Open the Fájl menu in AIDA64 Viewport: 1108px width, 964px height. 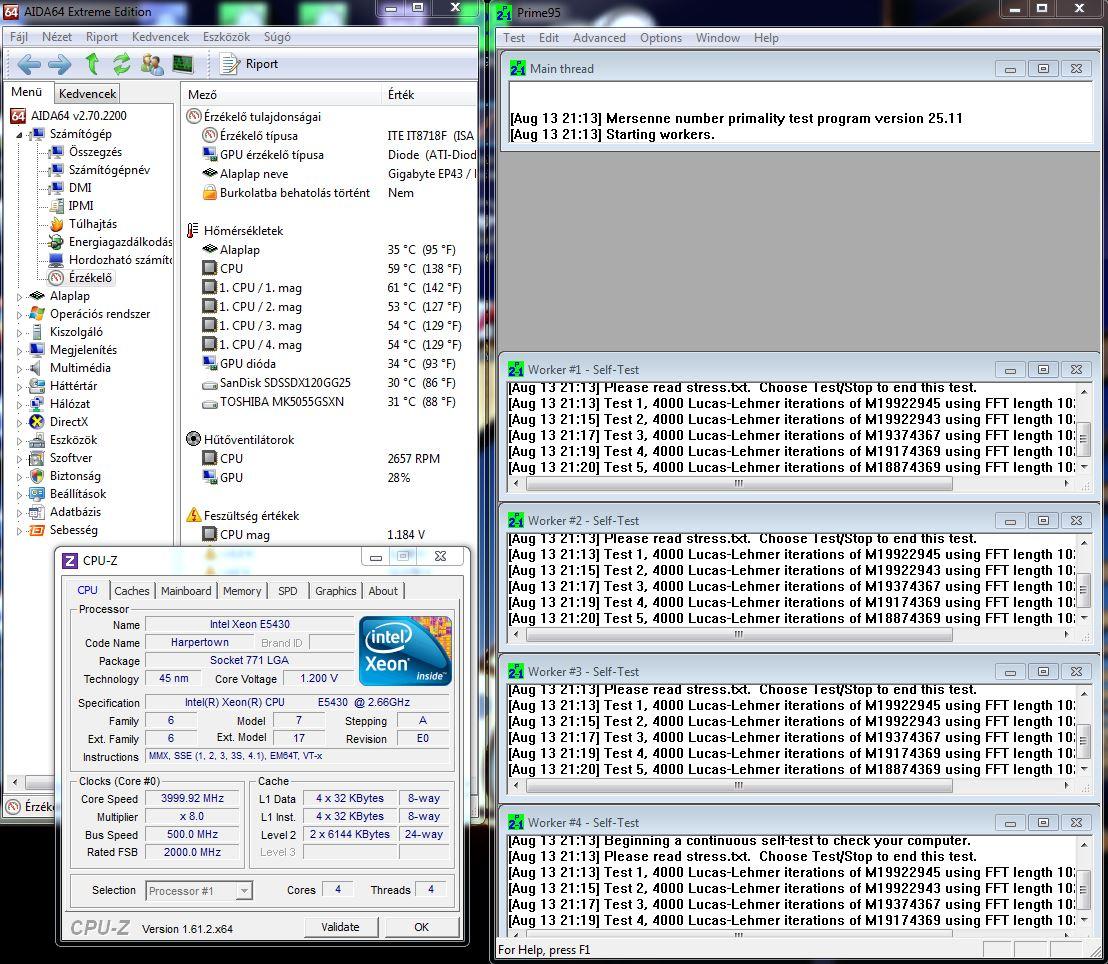point(19,37)
